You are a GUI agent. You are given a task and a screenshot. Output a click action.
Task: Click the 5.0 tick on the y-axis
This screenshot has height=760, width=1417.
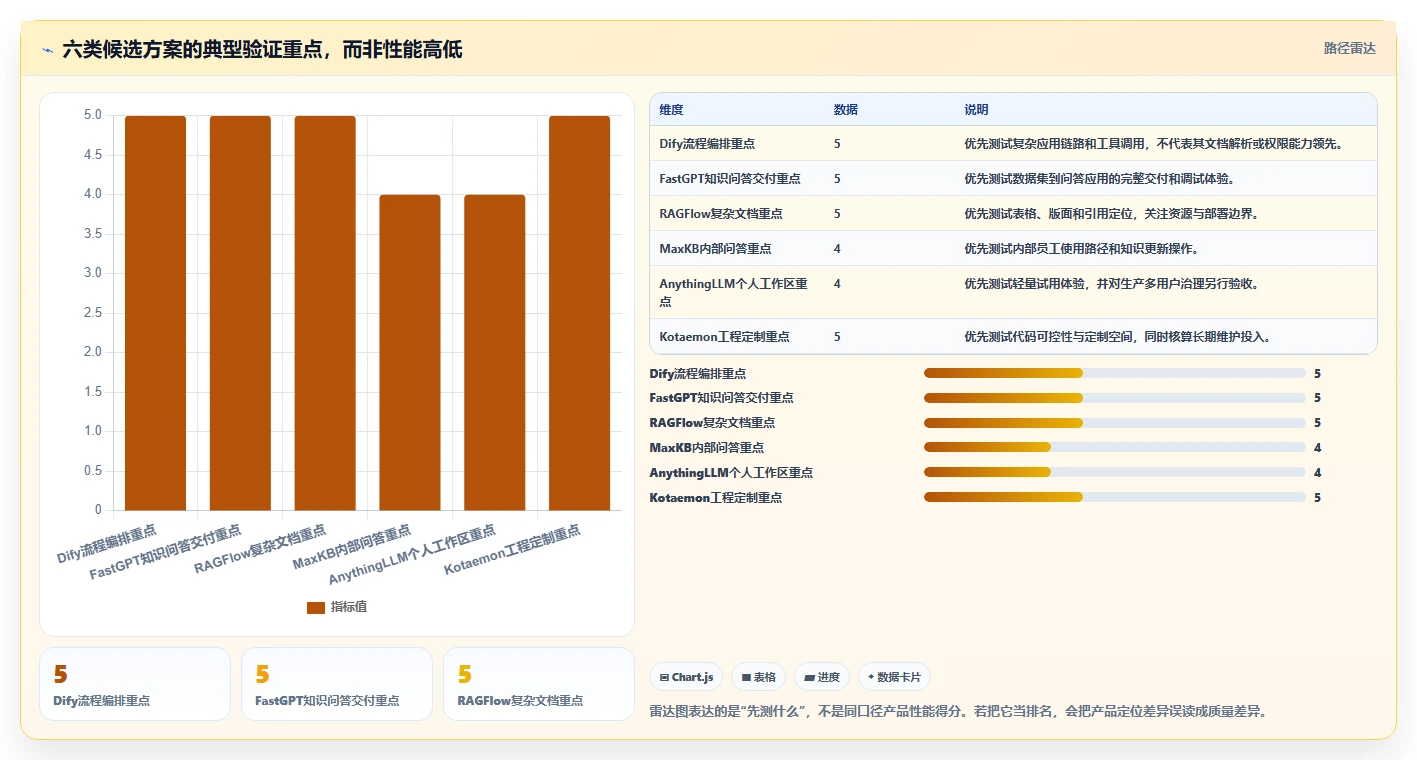click(x=92, y=116)
